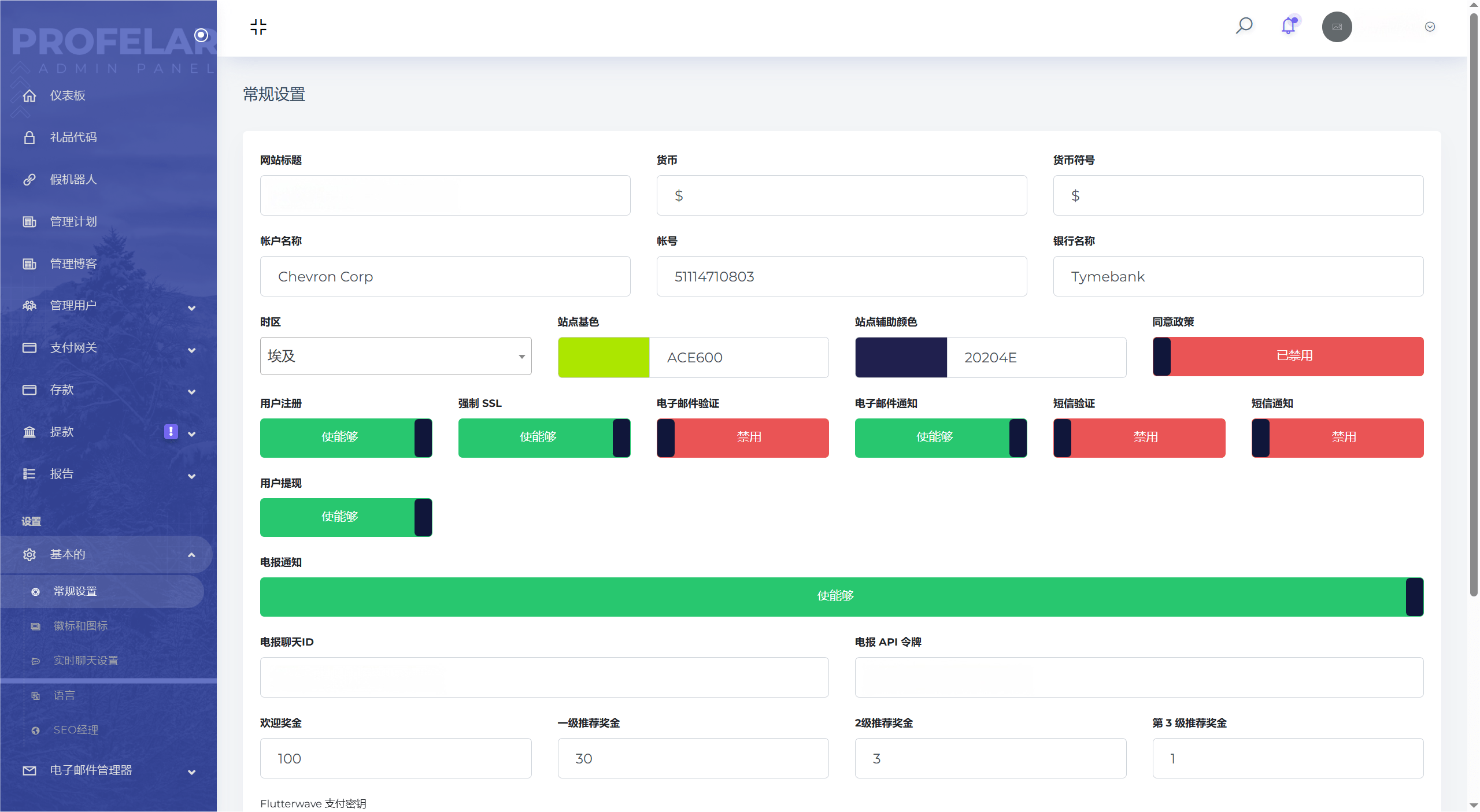The width and height of the screenshot is (1480, 812).
Task: Click the 帐户名称 field containing Chevron Corp
Action: tap(445, 276)
